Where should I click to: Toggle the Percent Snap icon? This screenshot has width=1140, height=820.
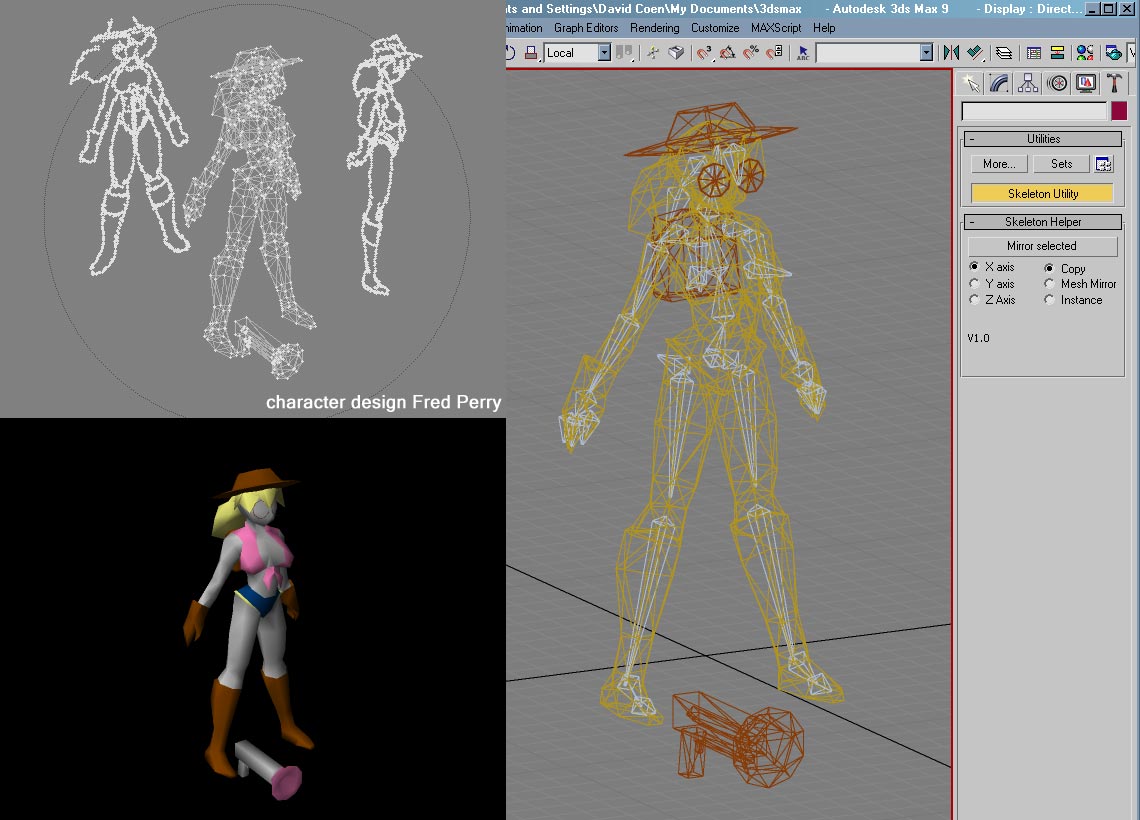coord(751,53)
